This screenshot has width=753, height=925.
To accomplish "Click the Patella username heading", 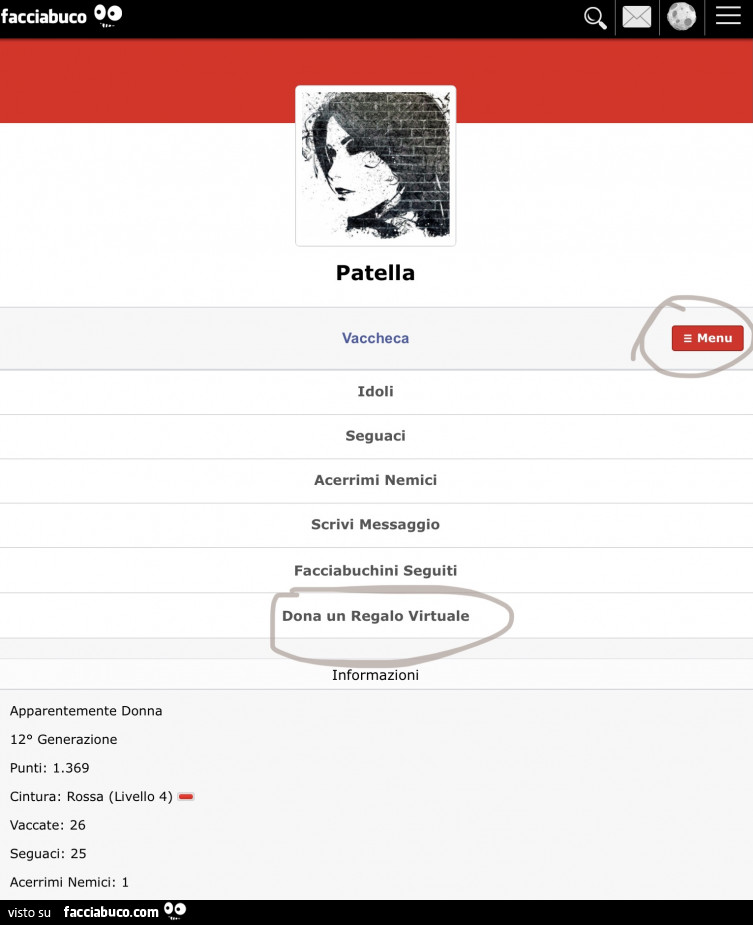I will [x=375, y=273].
